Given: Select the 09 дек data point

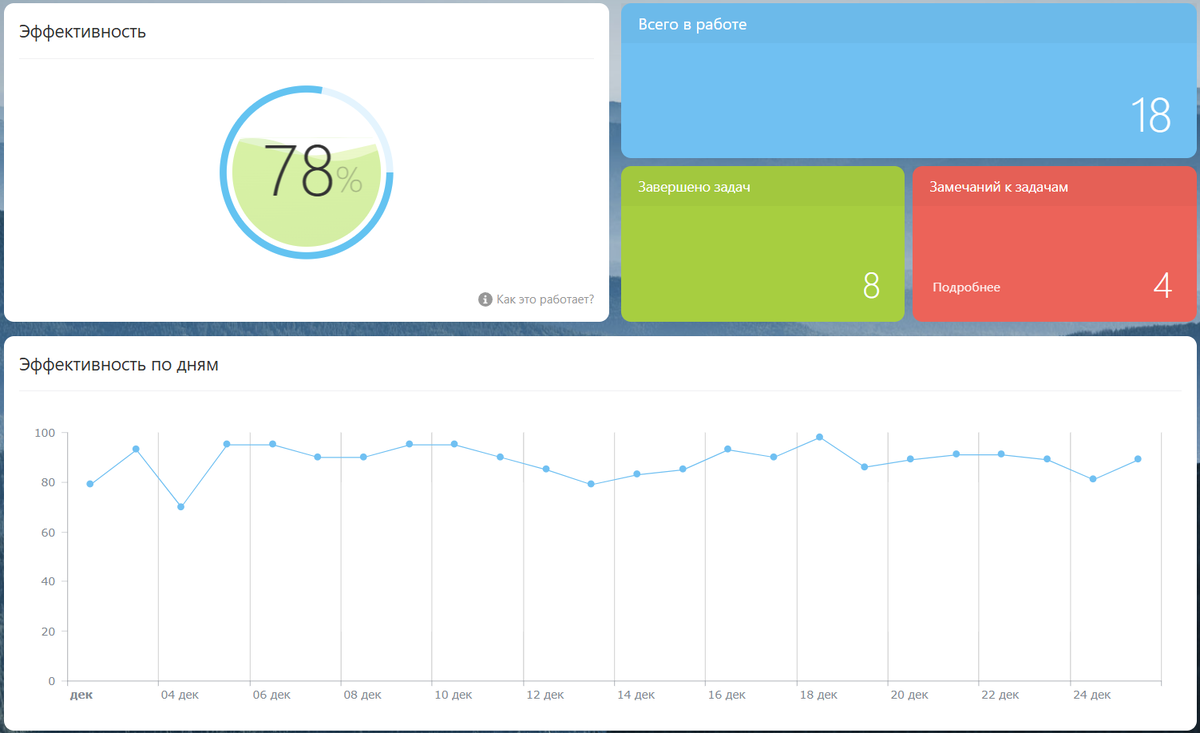Looking at the screenshot, I should pyautogui.click(x=409, y=444).
